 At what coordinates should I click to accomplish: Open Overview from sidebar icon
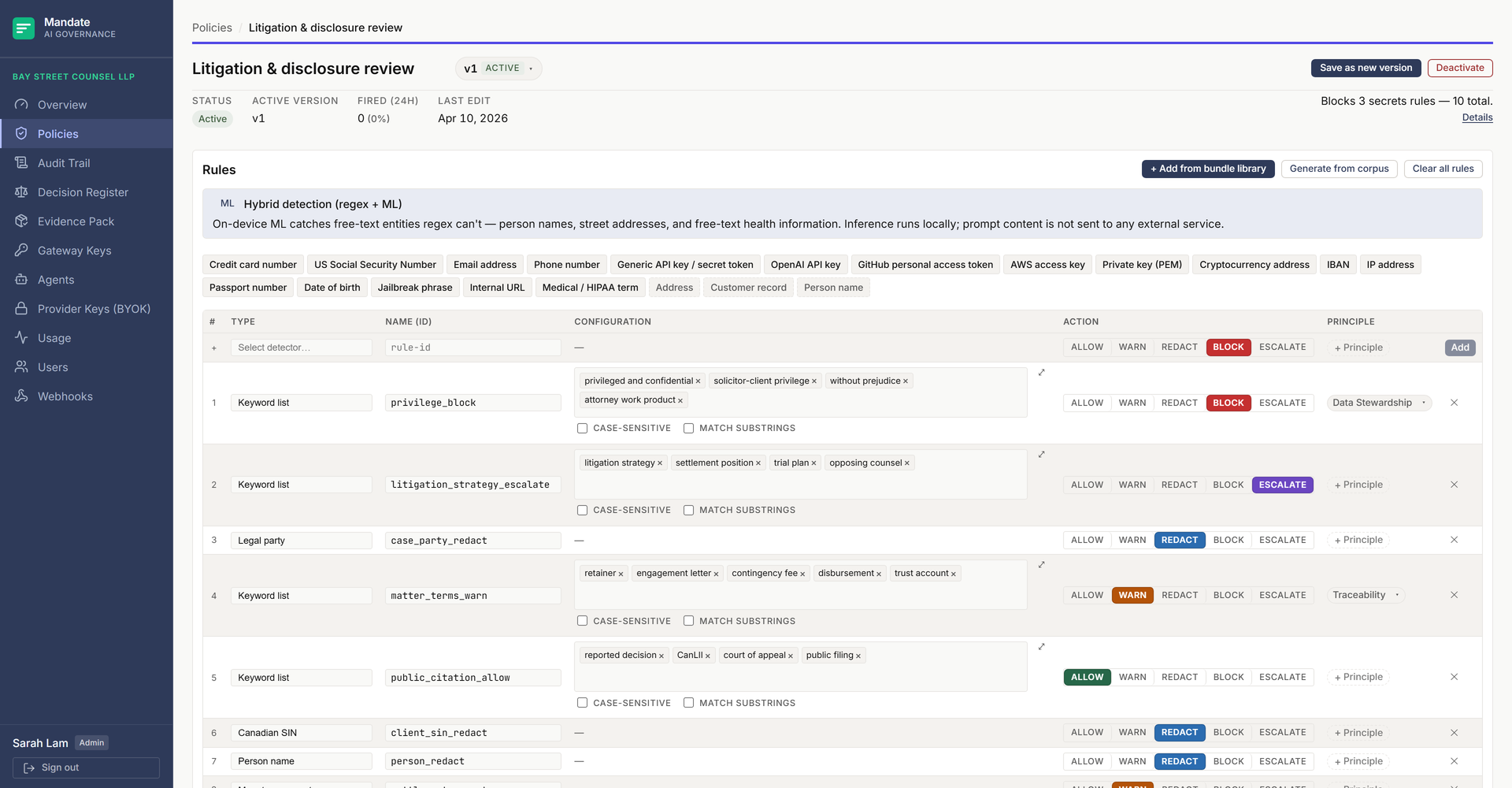coord(21,105)
